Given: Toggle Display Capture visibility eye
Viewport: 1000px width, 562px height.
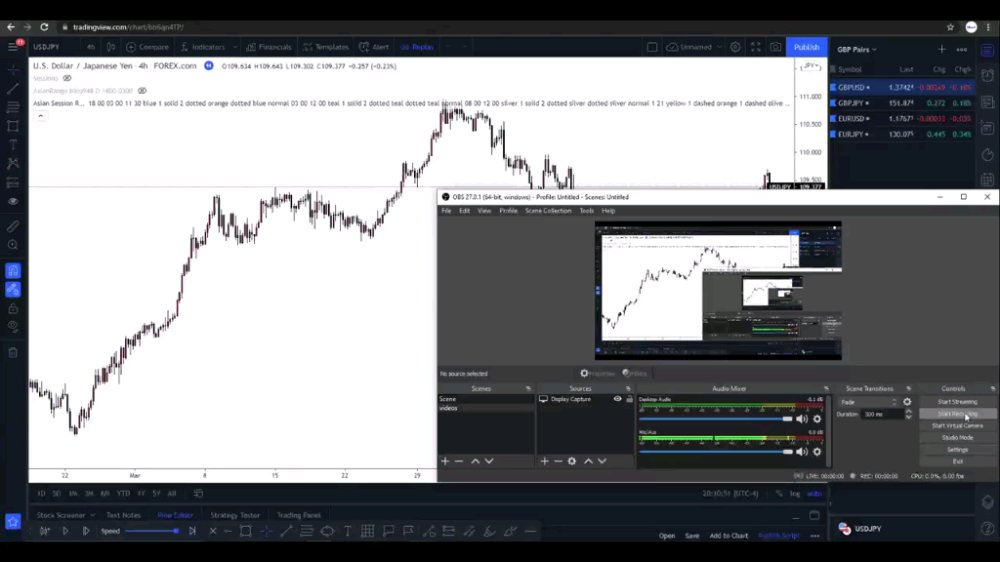Looking at the screenshot, I should pos(617,399).
